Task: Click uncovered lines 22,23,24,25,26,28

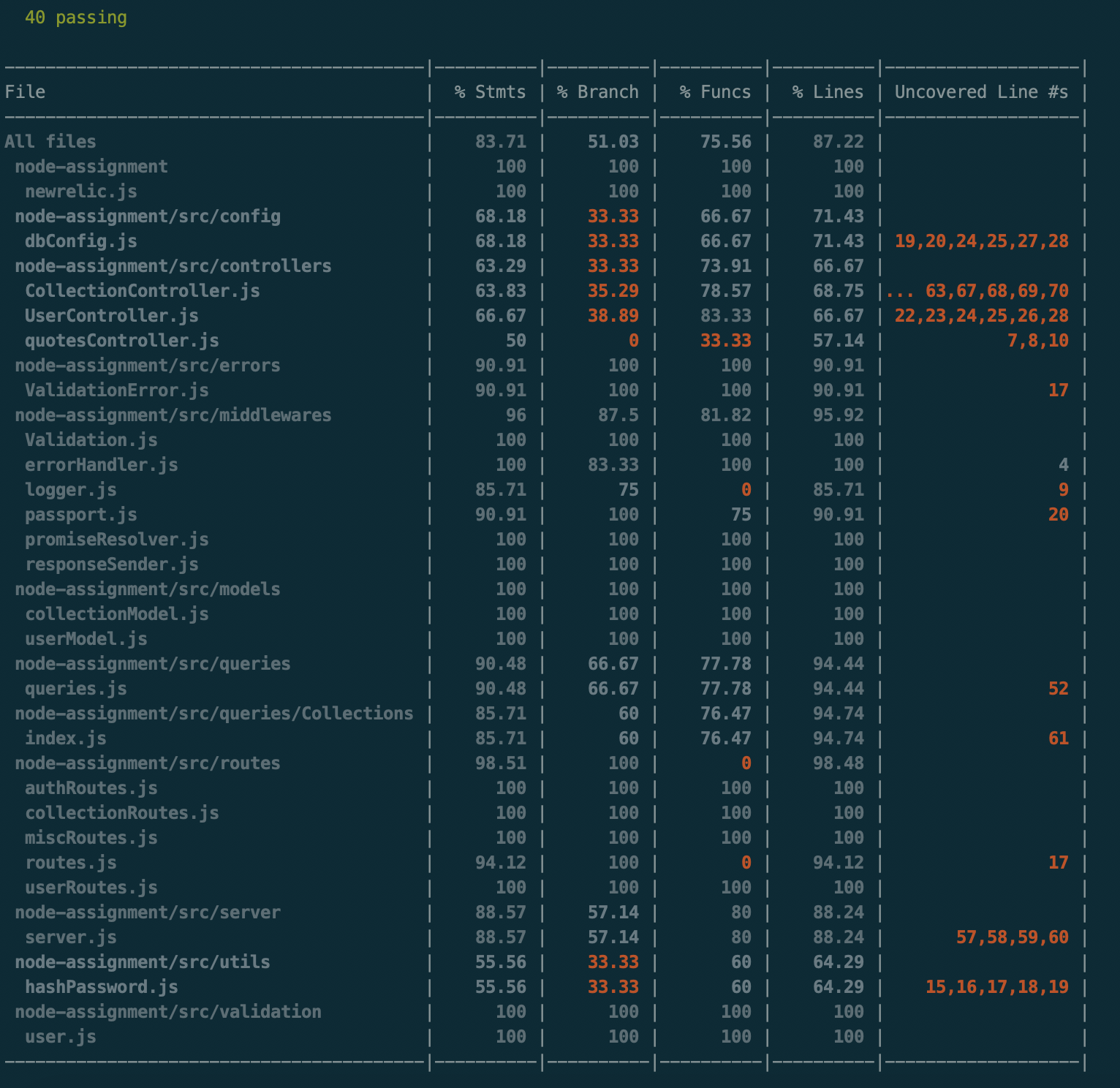Action: tap(982, 316)
